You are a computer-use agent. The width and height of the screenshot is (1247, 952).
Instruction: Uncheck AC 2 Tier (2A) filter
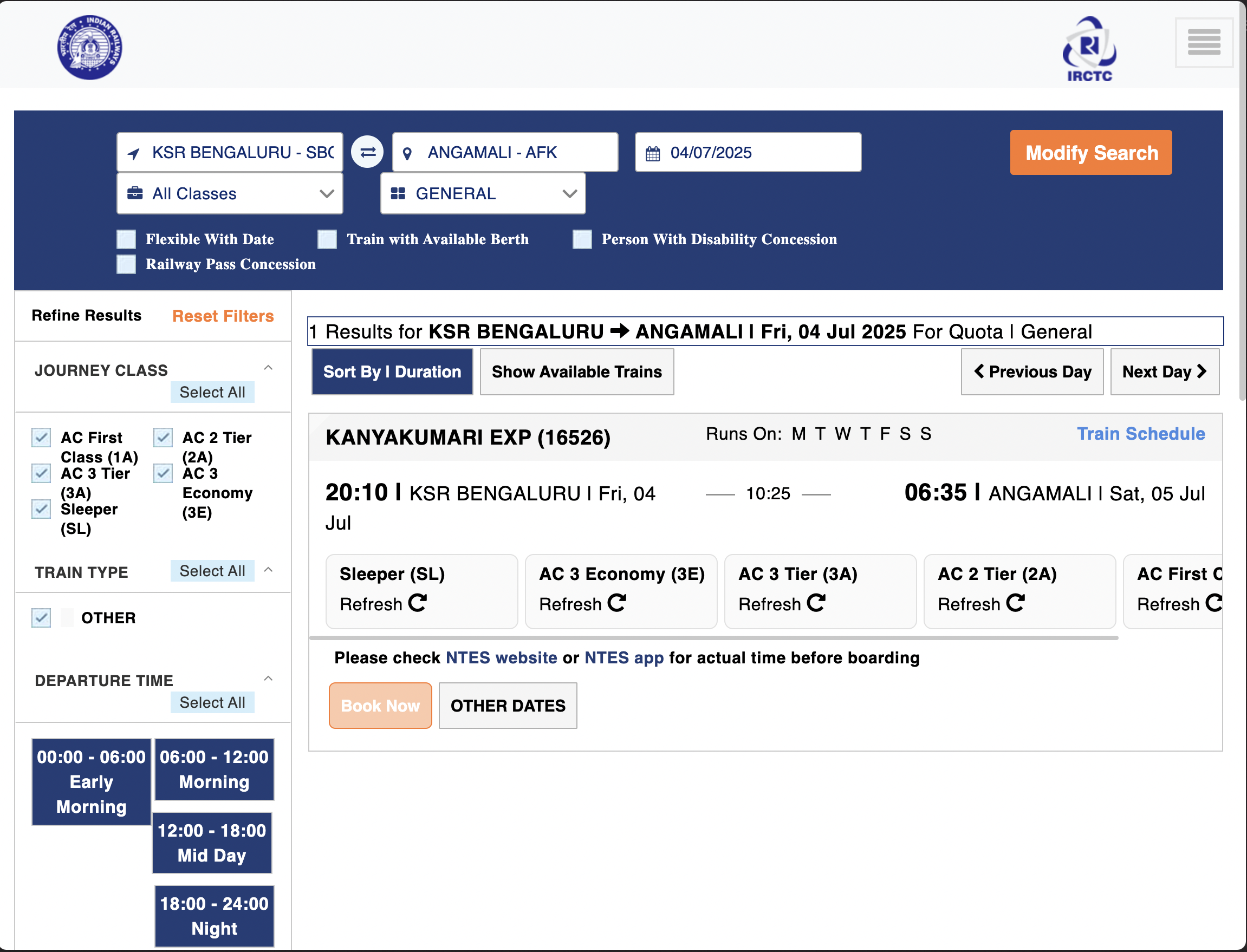coord(163,438)
